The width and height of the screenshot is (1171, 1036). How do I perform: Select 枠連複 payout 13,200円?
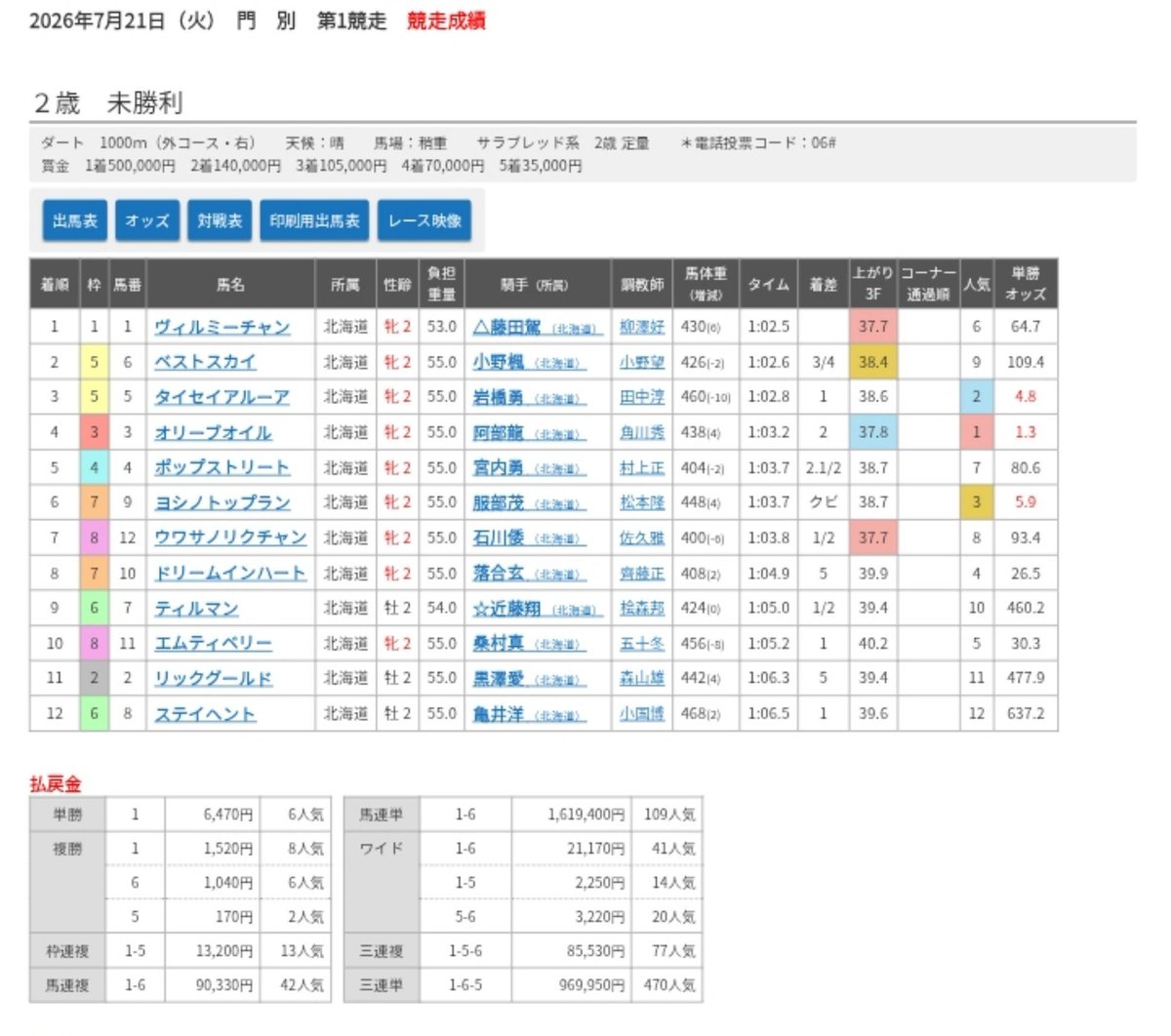(x=224, y=951)
